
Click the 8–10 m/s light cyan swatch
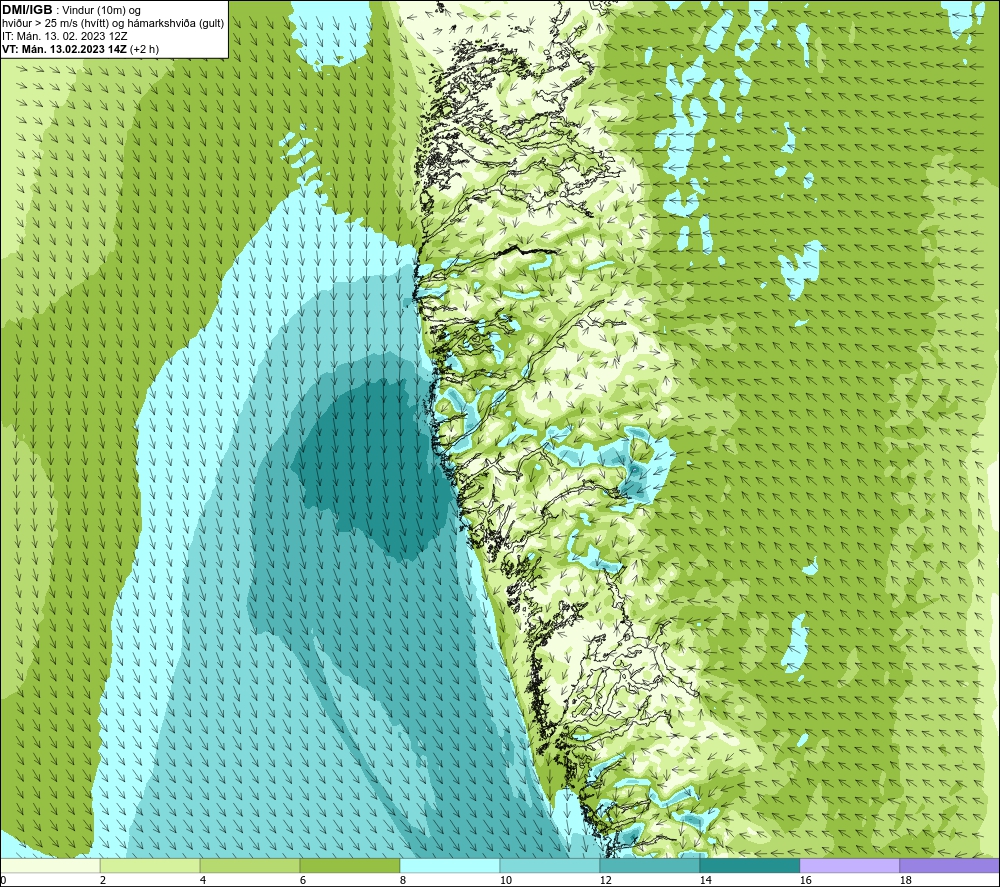450,865
